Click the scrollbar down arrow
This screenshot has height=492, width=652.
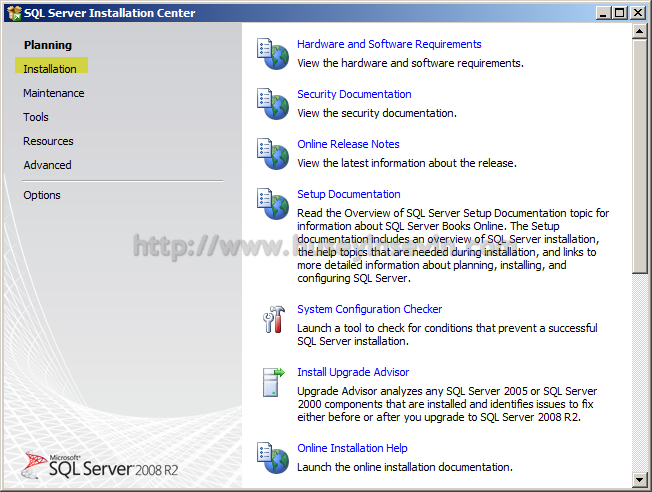639,480
